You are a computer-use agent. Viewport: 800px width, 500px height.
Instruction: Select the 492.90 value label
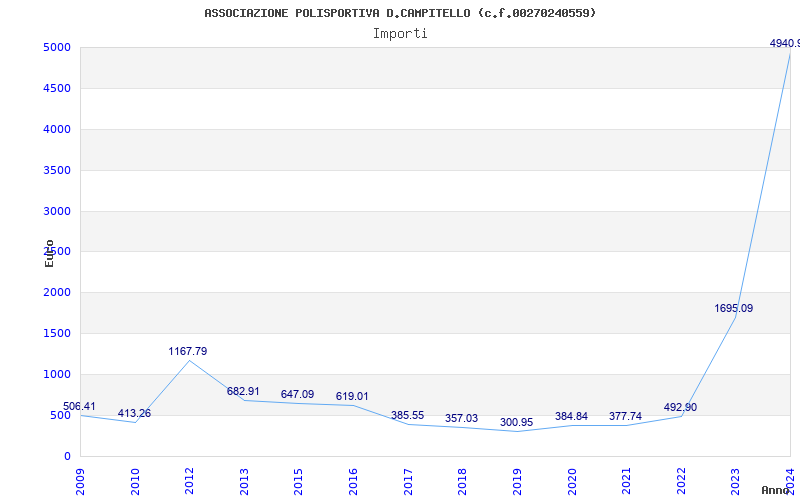(x=680, y=407)
